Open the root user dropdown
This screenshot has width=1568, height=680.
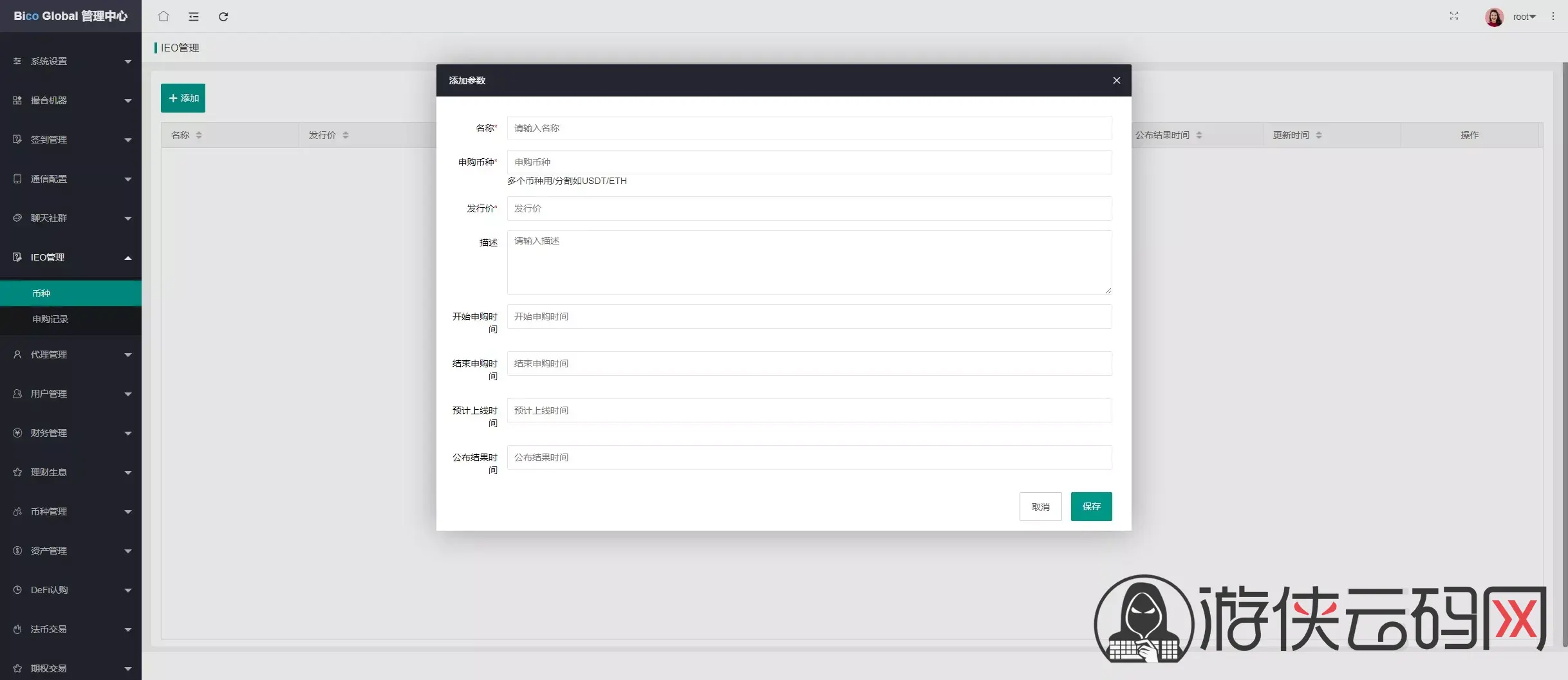coord(1524,17)
